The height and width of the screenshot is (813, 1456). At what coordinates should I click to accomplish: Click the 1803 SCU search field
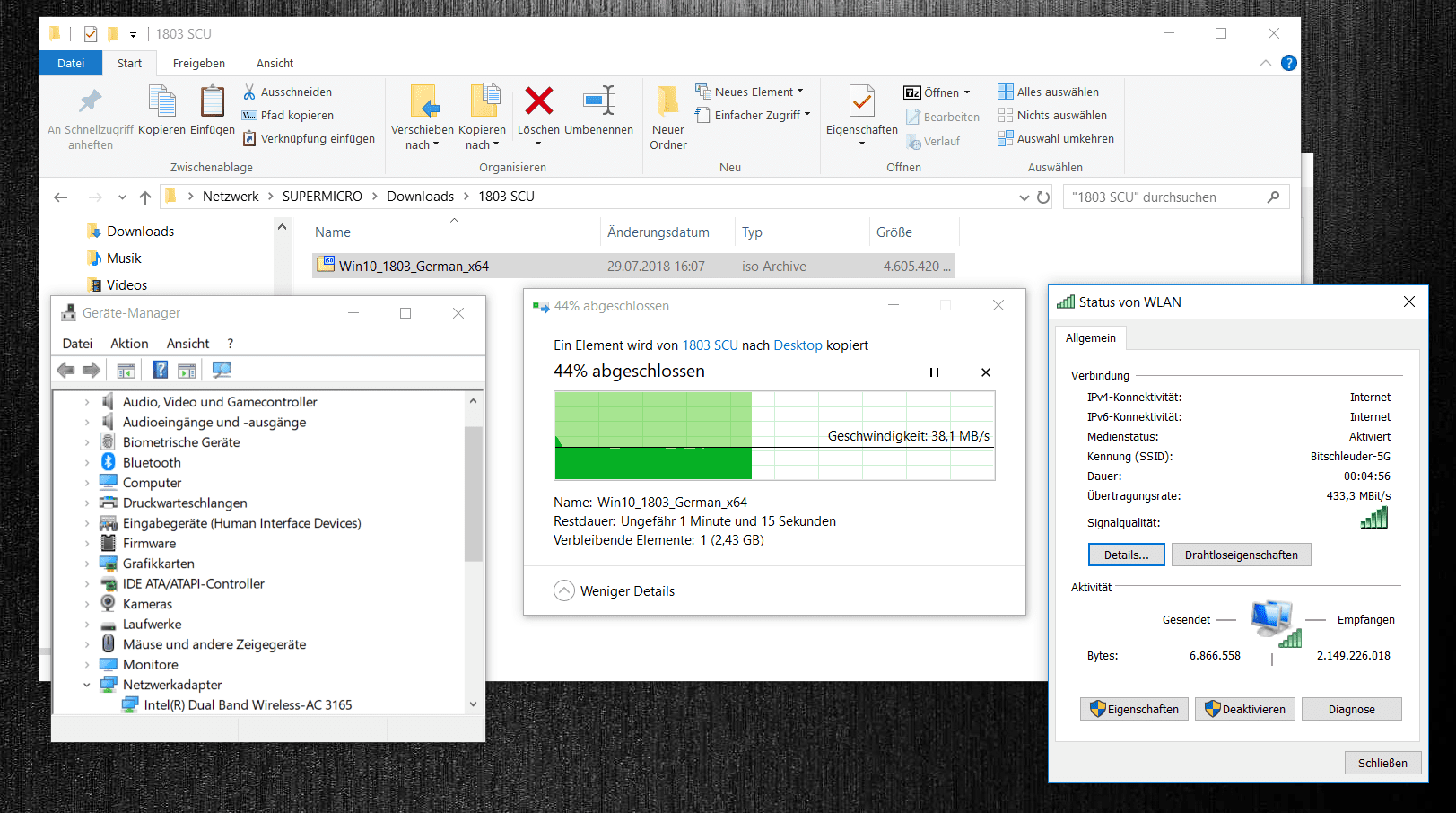click(x=1177, y=197)
